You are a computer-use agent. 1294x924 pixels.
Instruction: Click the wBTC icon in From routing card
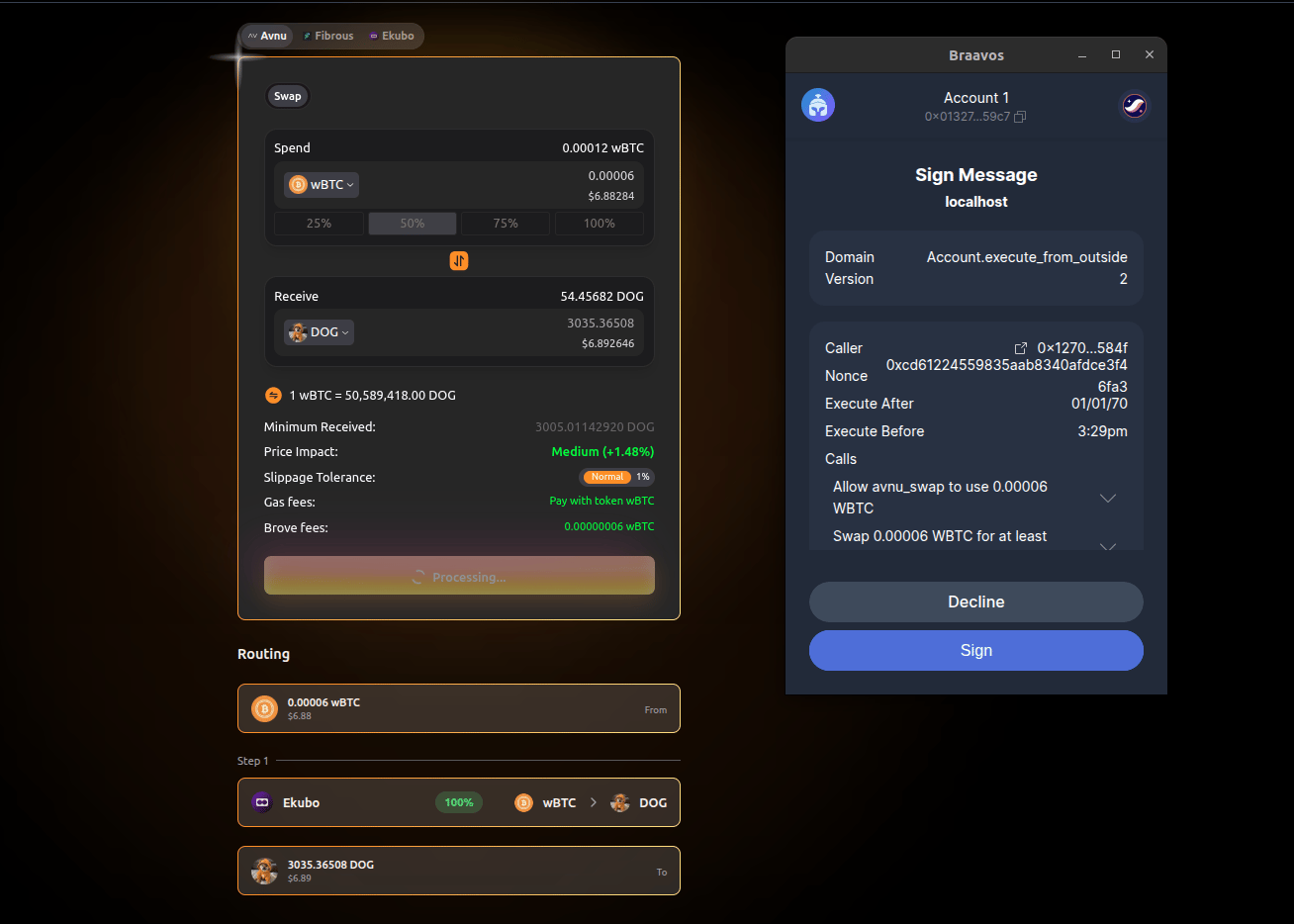264,708
